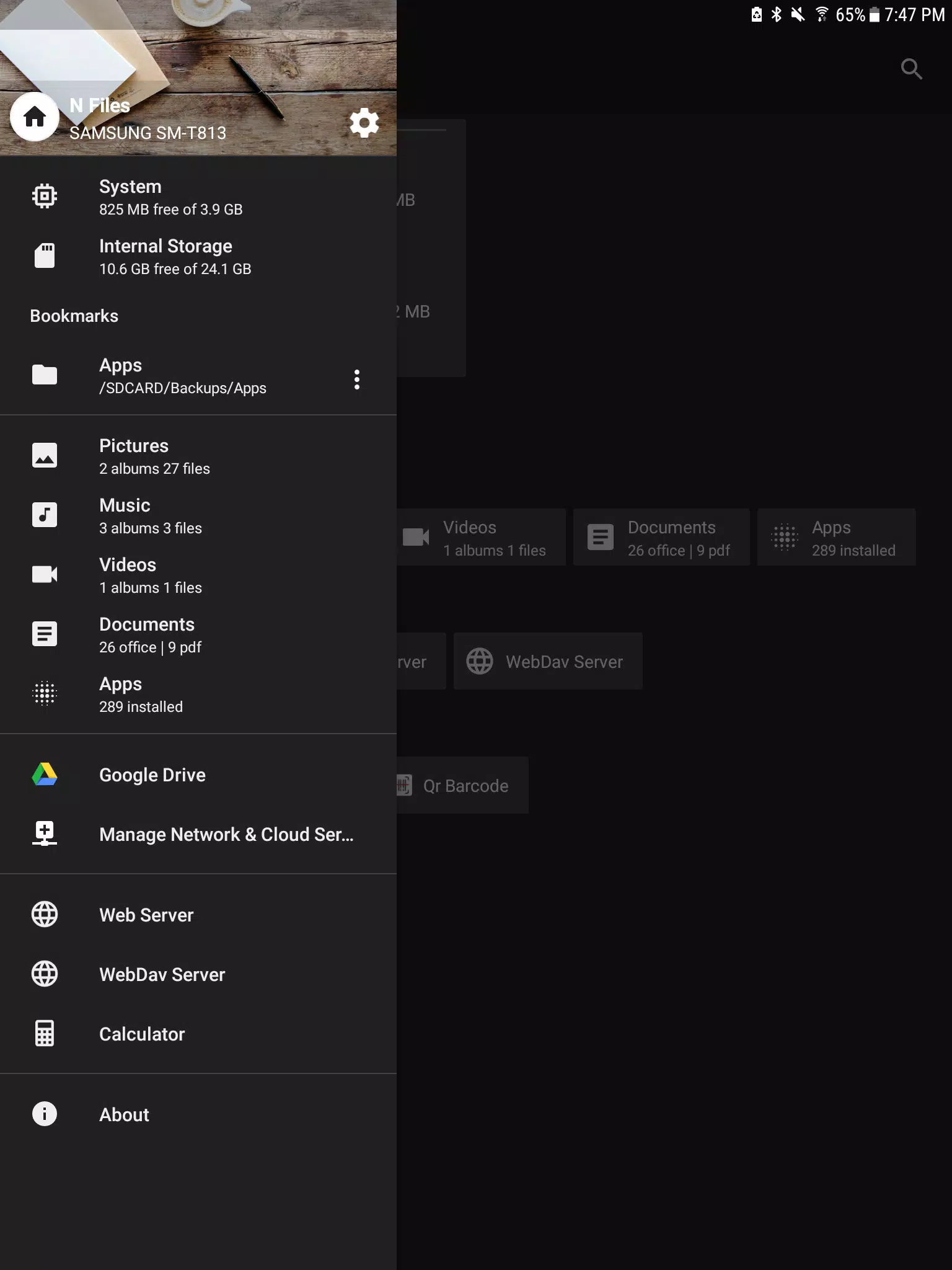Open Calculator from drawer

[x=198, y=1033]
